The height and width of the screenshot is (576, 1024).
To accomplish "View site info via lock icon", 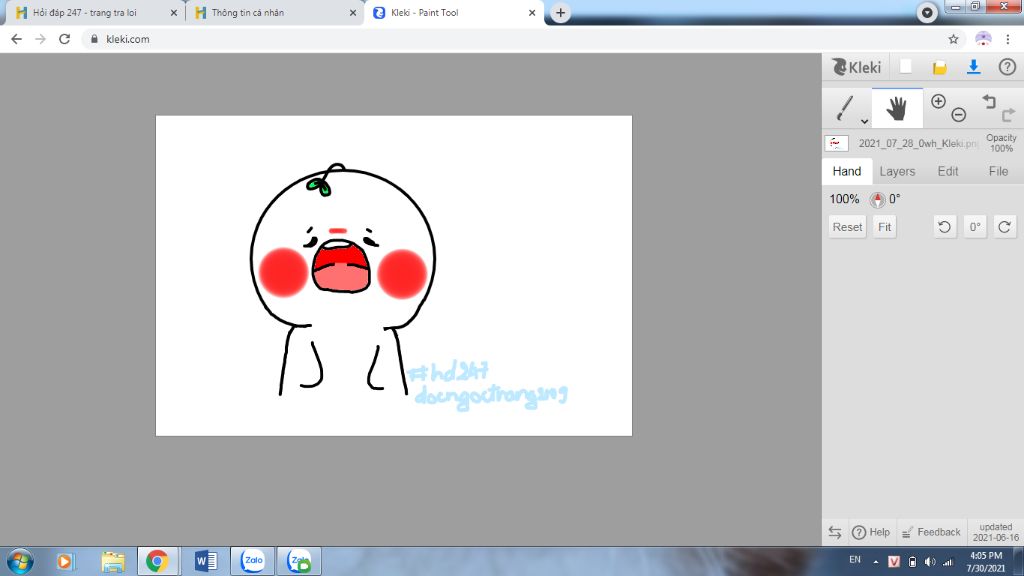I will pos(94,39).
